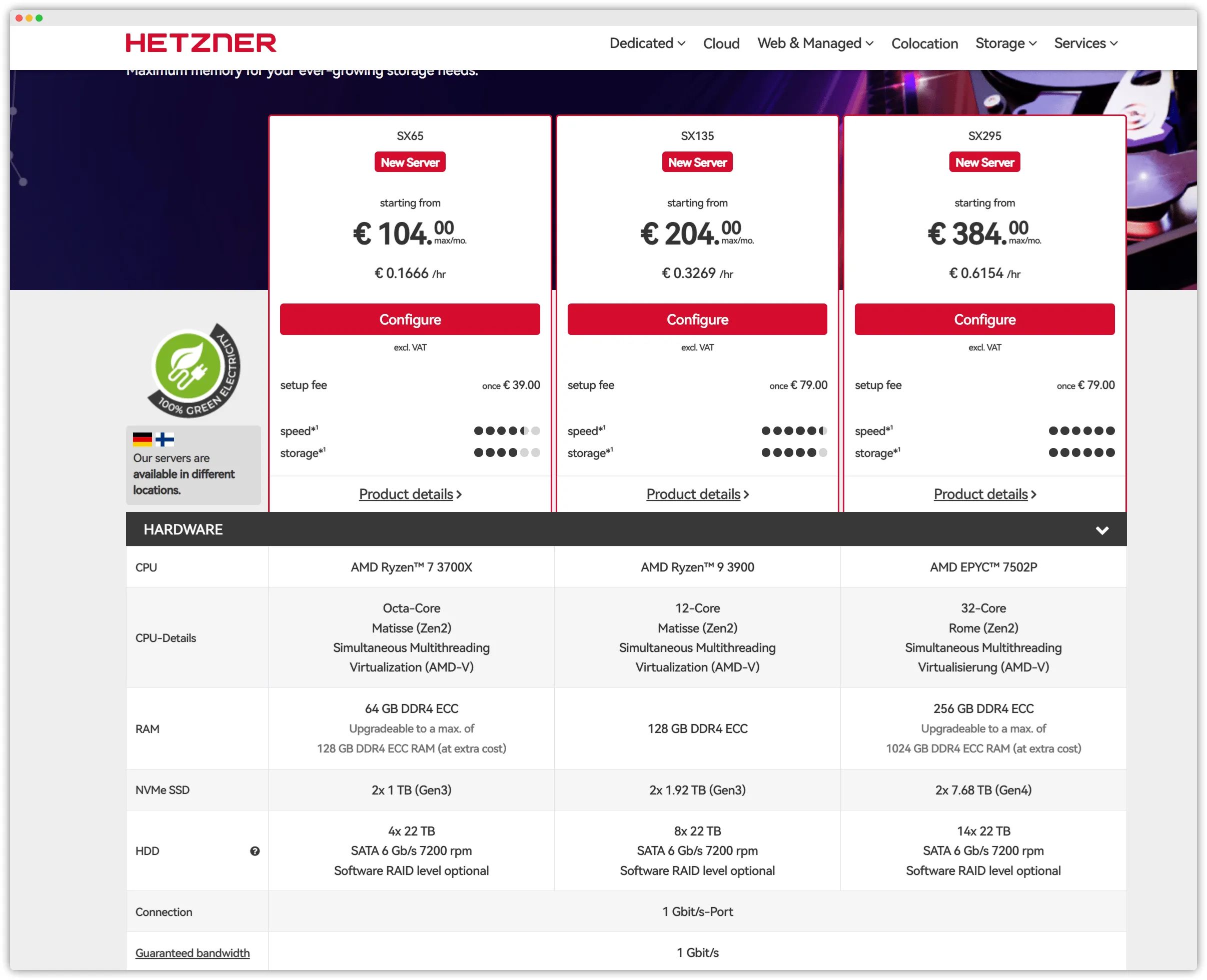Click the SX295 model name
The width and height of the screenshot is (1207, 980).
click(x=984, y=136)
